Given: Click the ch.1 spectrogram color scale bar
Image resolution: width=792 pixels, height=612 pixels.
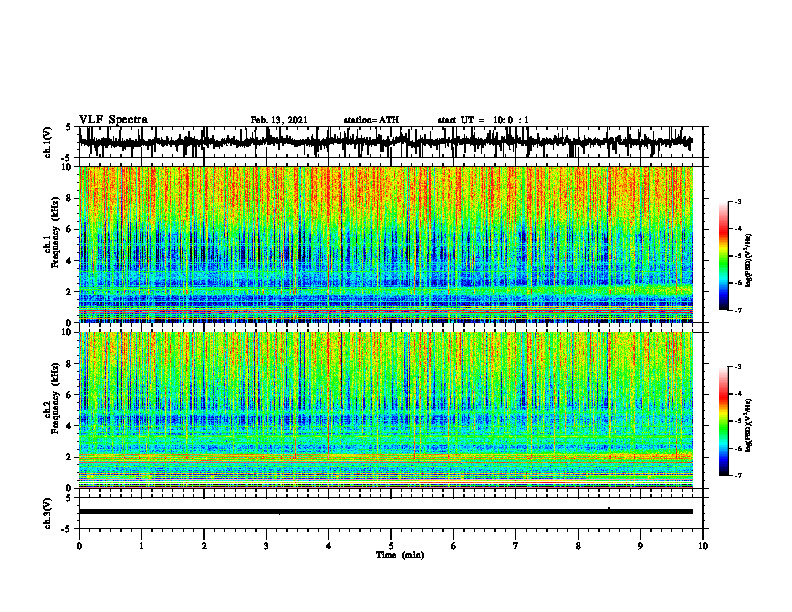Looking at the screenshot, I should pos(724,256).
